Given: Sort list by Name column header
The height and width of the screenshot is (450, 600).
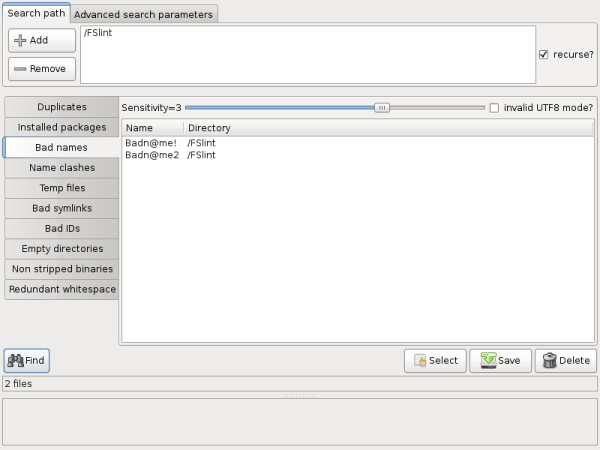Looking at the screenshot, I should pos(150,128).
